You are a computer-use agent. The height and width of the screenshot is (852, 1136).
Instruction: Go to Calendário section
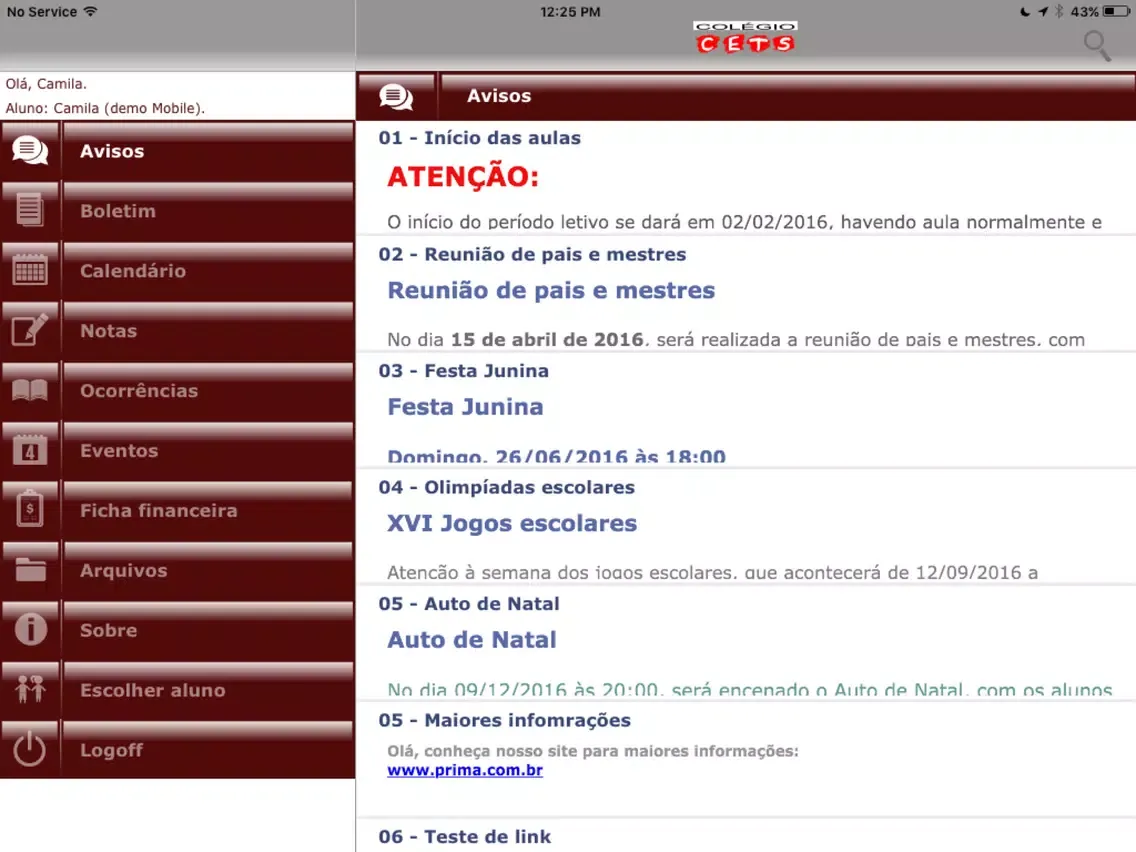coord(178,270)
